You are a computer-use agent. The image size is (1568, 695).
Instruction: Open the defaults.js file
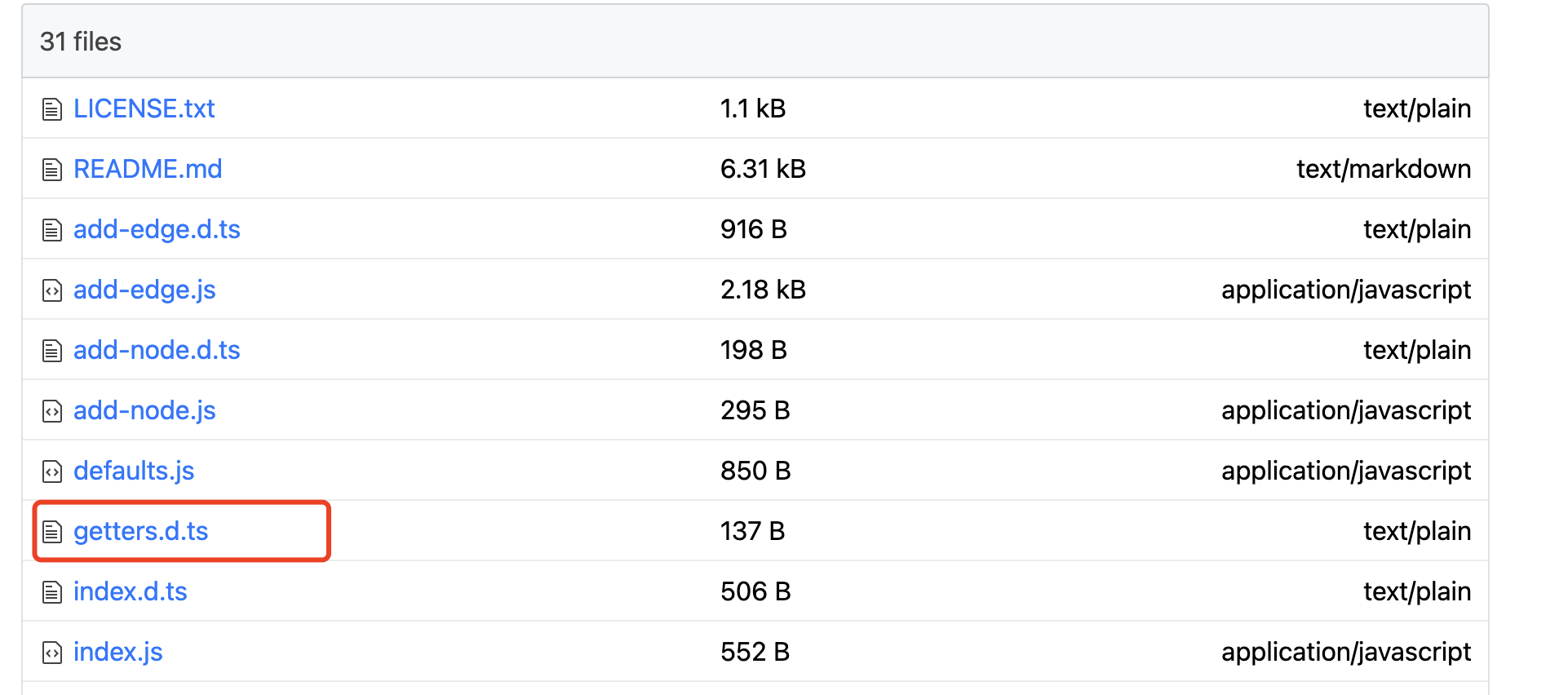pos(134,471)
